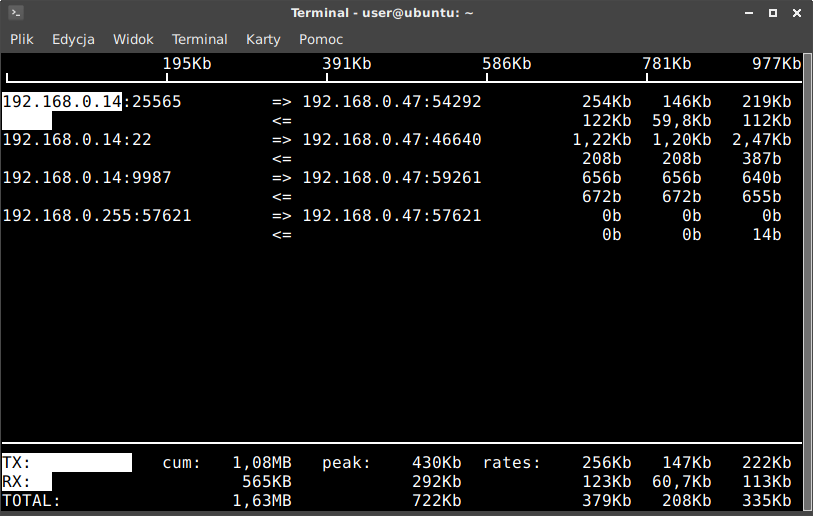
Task: Click the TX bandwidth bar
Action: click(92, 463)
